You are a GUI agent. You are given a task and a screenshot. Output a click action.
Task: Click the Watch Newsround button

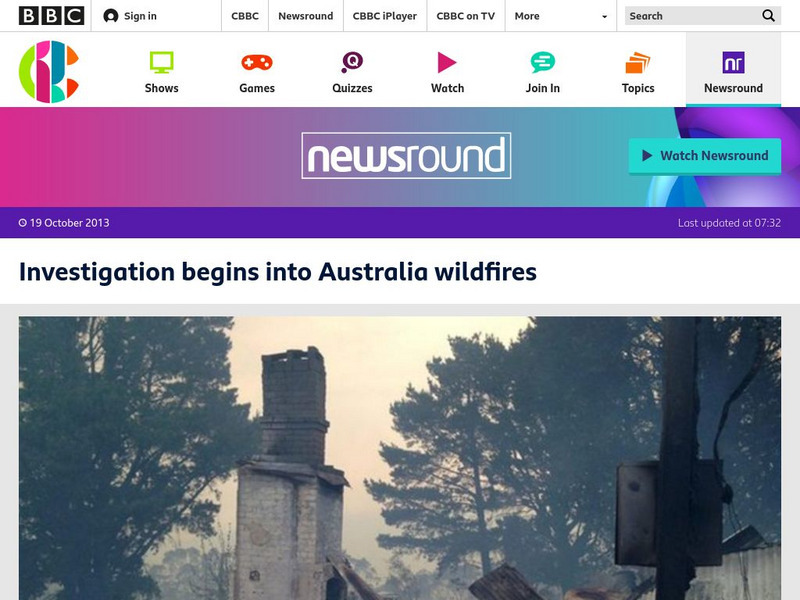click(x=705, y=156)
